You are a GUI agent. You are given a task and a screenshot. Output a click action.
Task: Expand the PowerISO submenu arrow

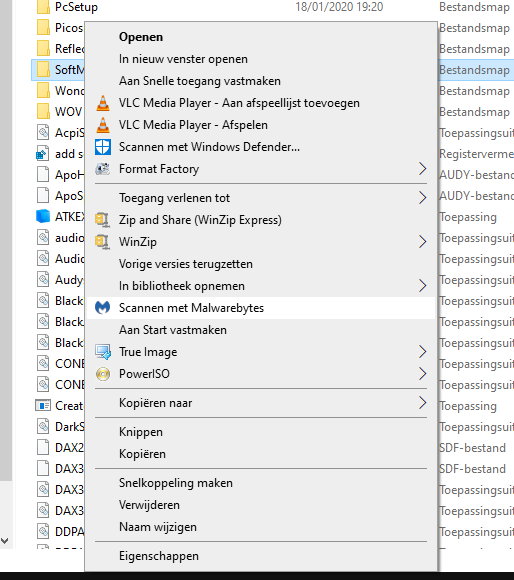coord(423,374)
